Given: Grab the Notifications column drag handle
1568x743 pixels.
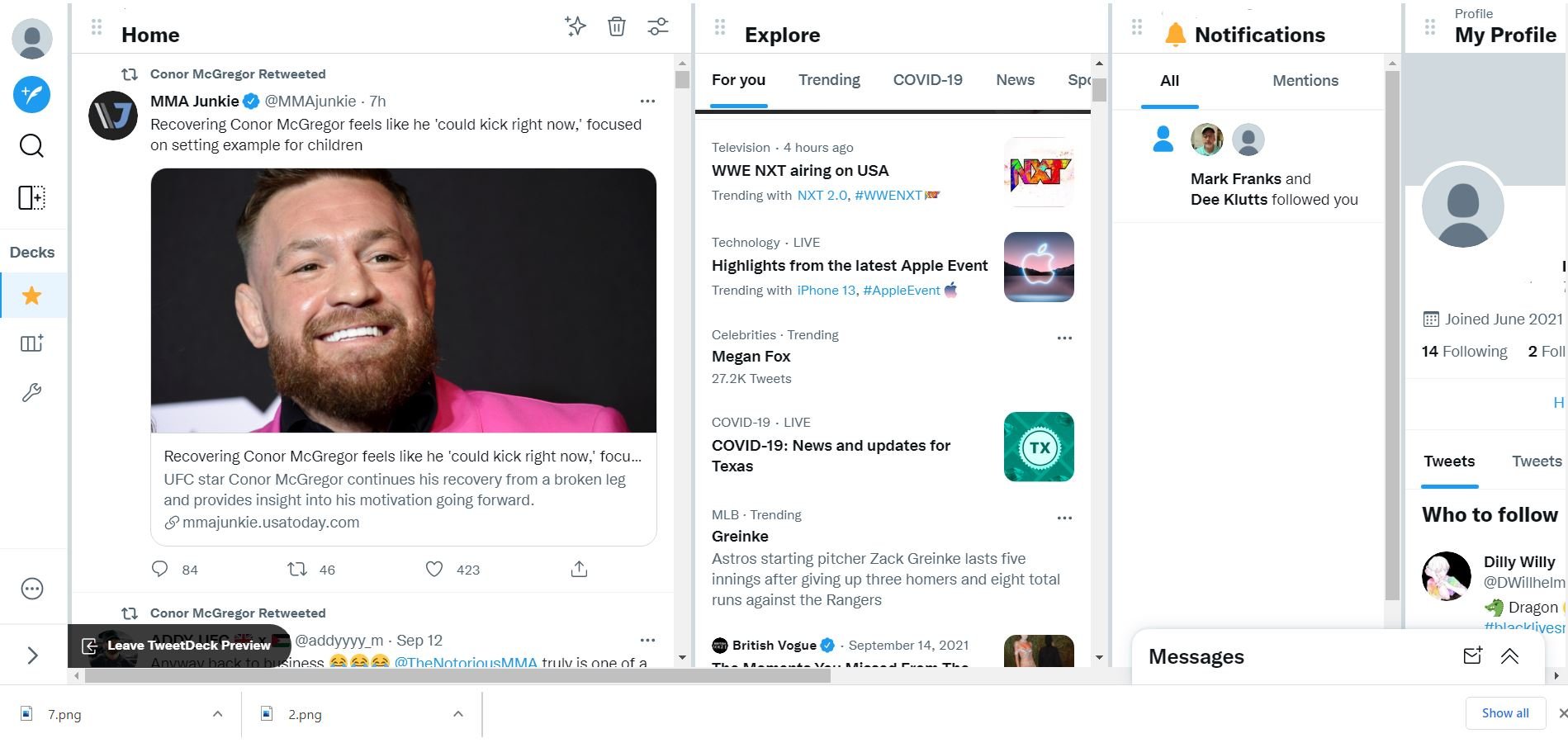Looking at the screenshot, I should point(1137,27).
